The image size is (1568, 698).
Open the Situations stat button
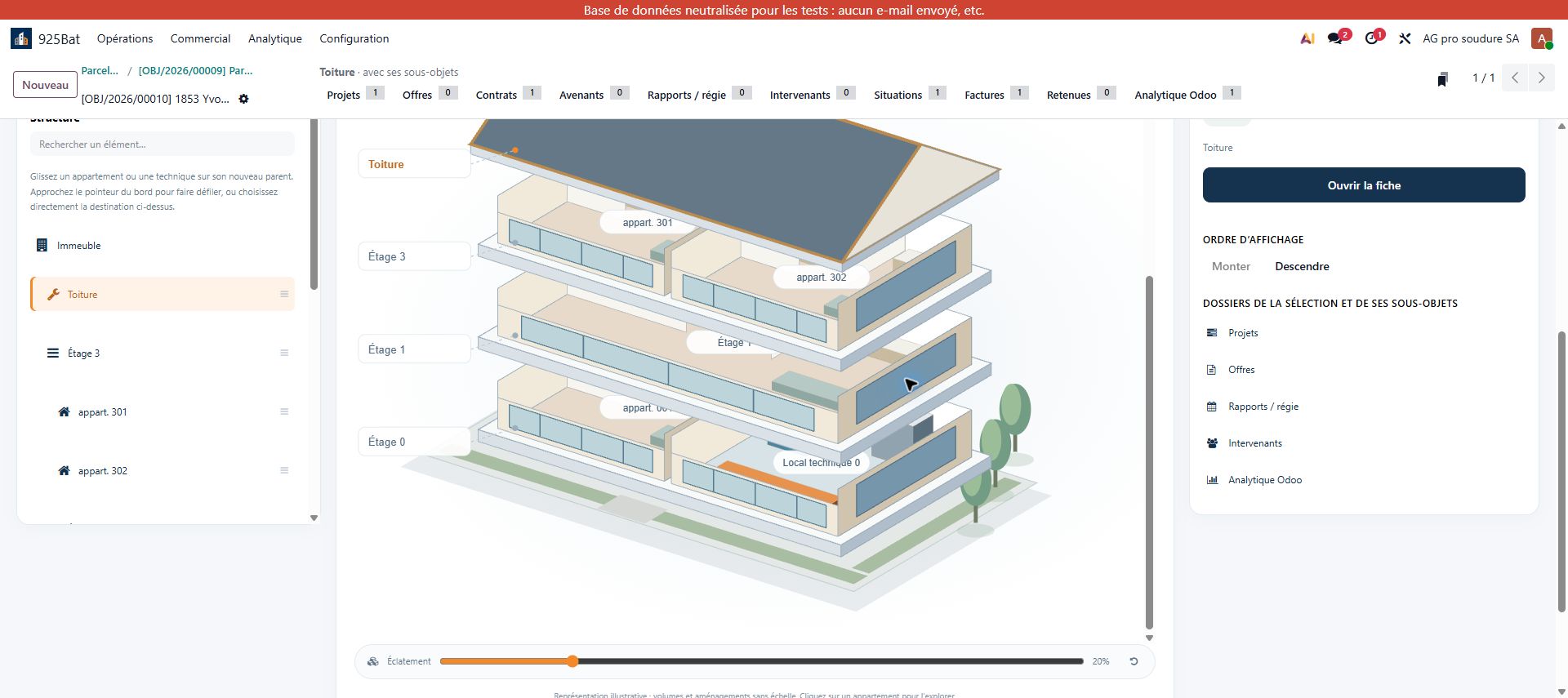coord(910,94)
